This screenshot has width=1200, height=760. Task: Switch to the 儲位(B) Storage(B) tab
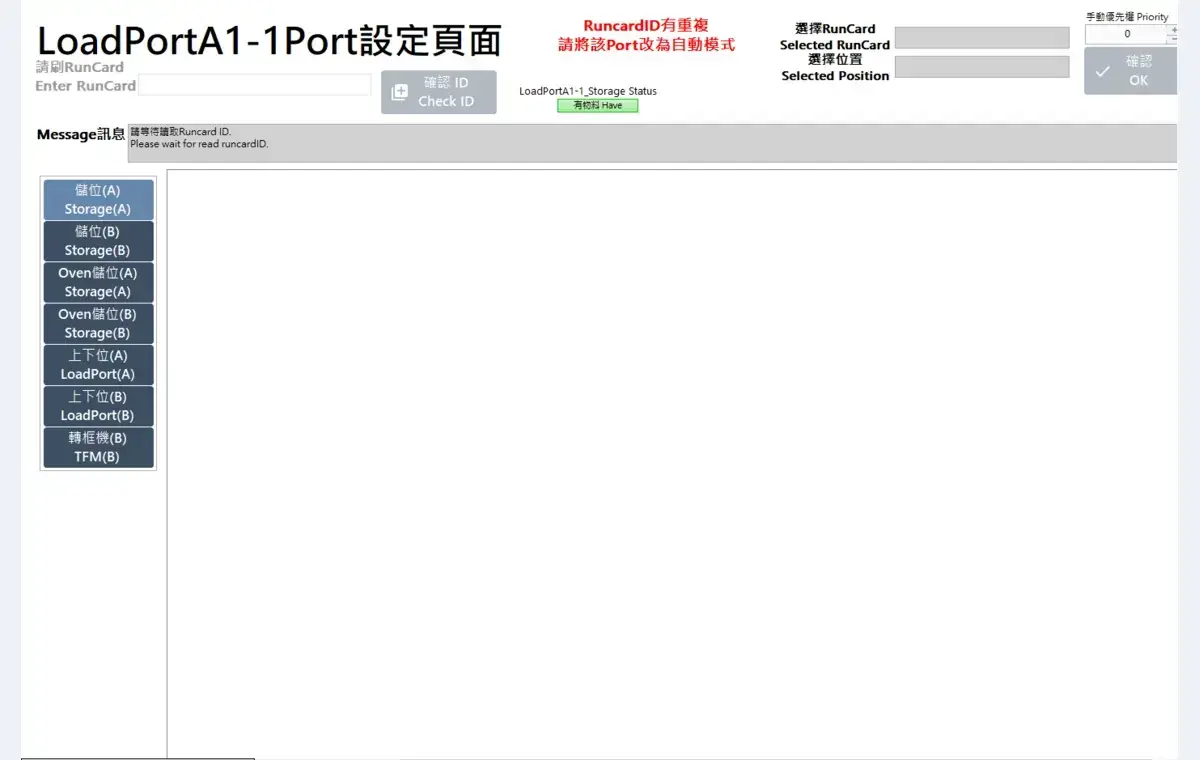point(98,241)
